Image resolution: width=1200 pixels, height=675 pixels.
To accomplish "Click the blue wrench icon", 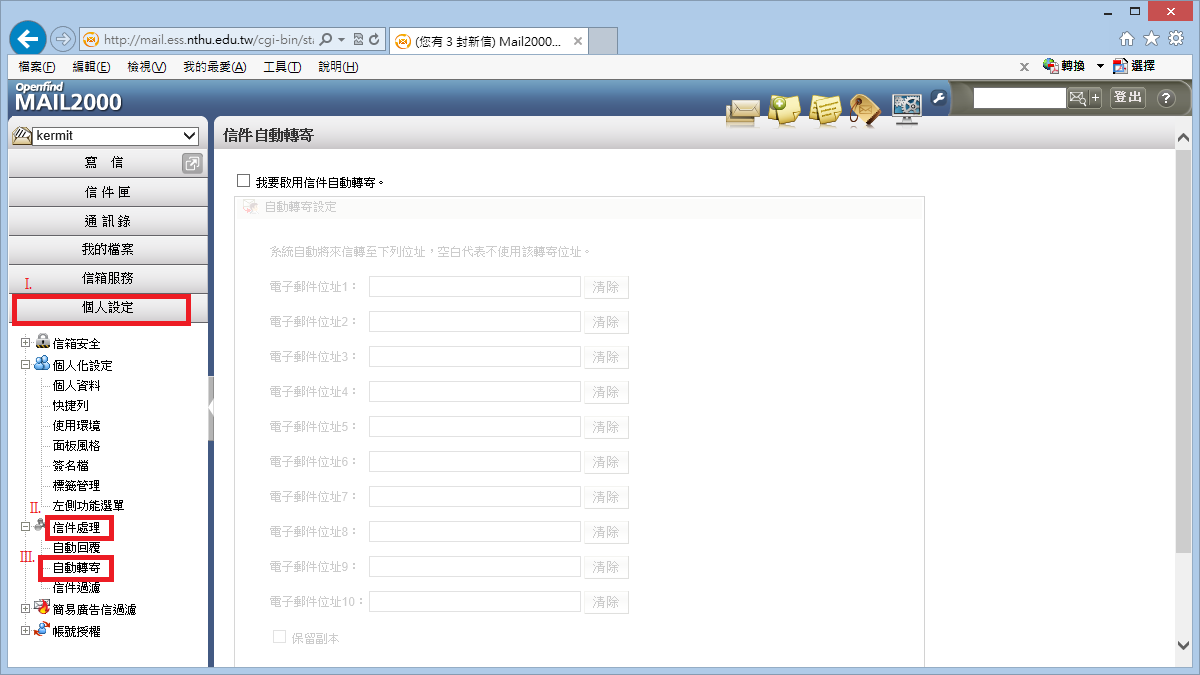I will 938,97.
